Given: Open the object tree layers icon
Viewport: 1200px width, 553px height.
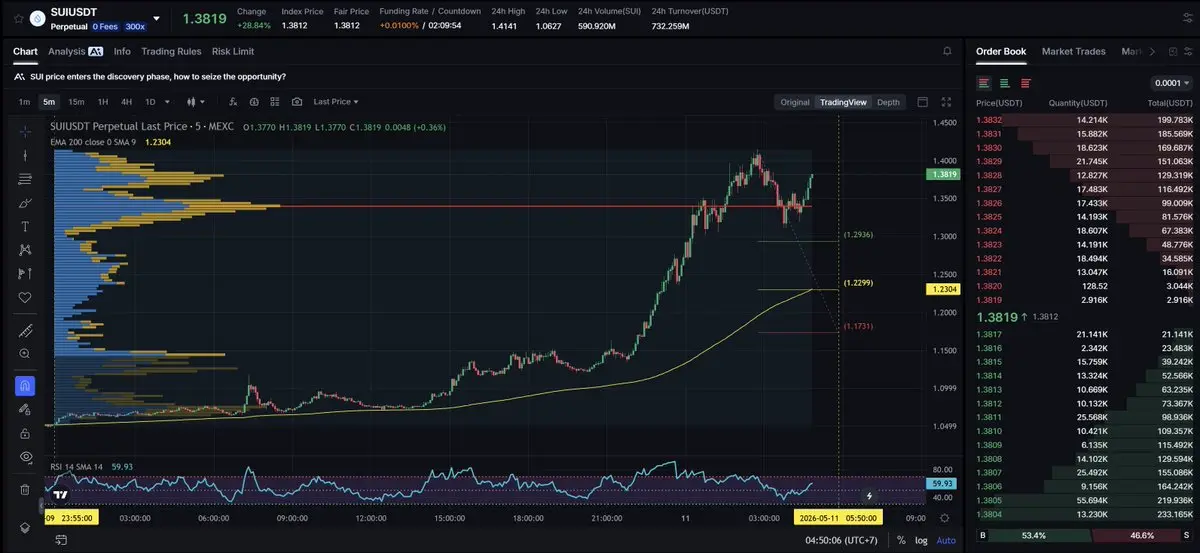Looking at the screenshot, I should click(x=25, y=528).
